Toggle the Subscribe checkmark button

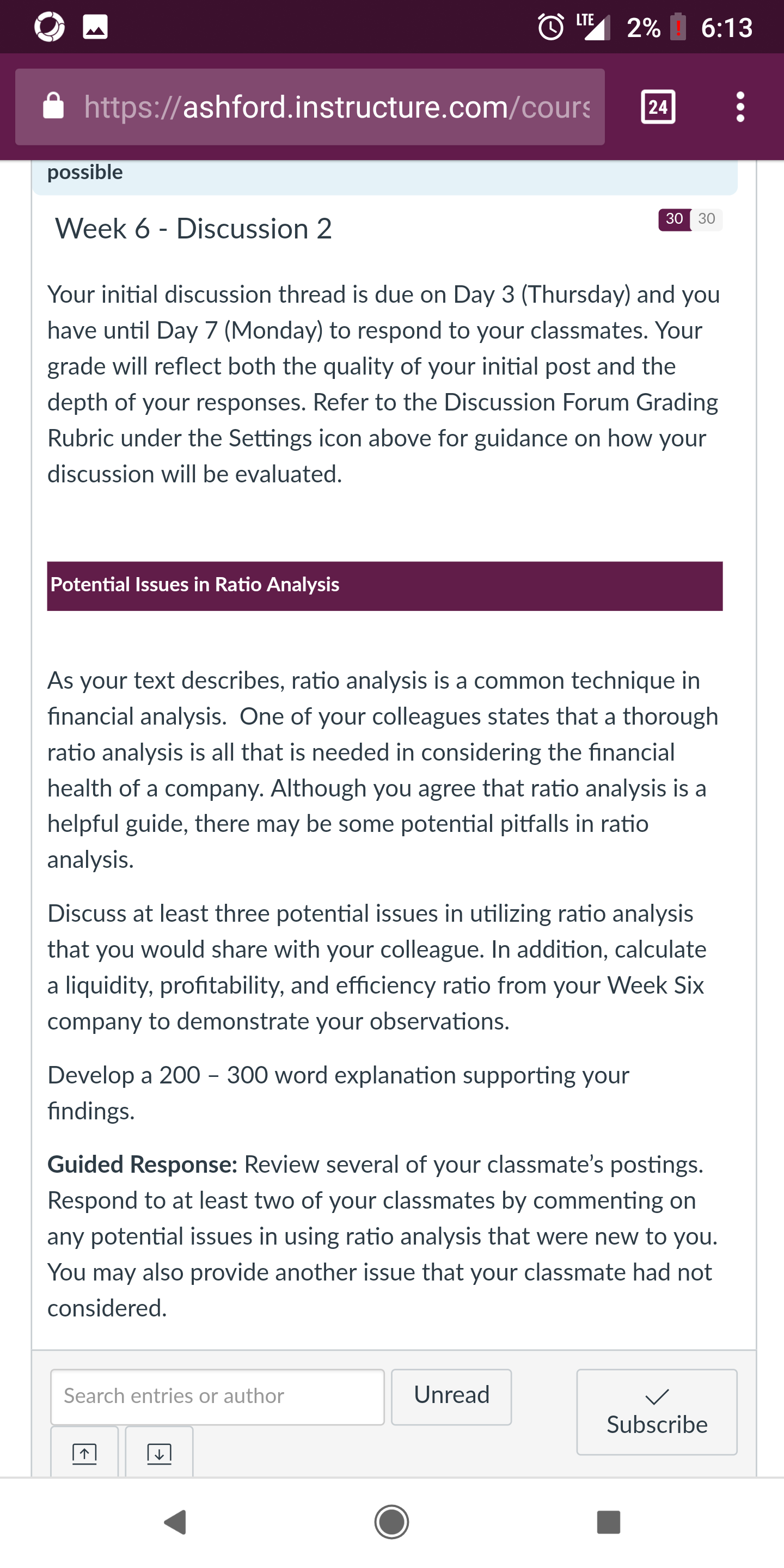point(657,1412)
